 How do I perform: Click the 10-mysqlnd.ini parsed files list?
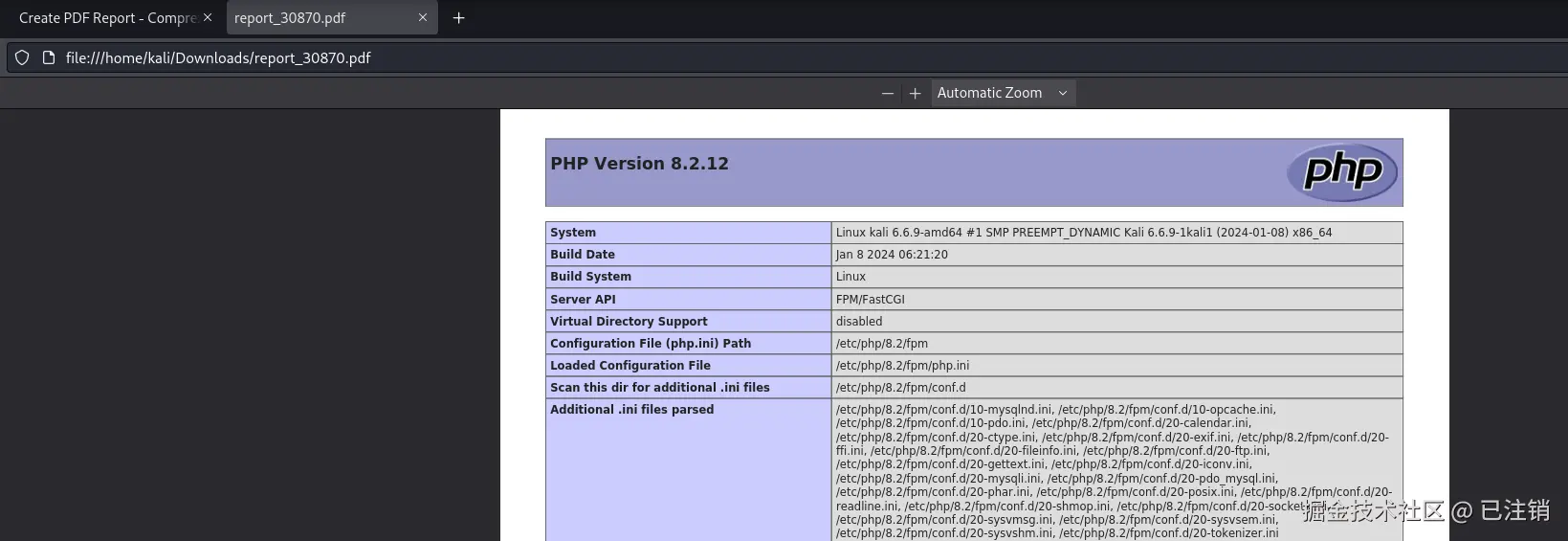pos(1115,471)
